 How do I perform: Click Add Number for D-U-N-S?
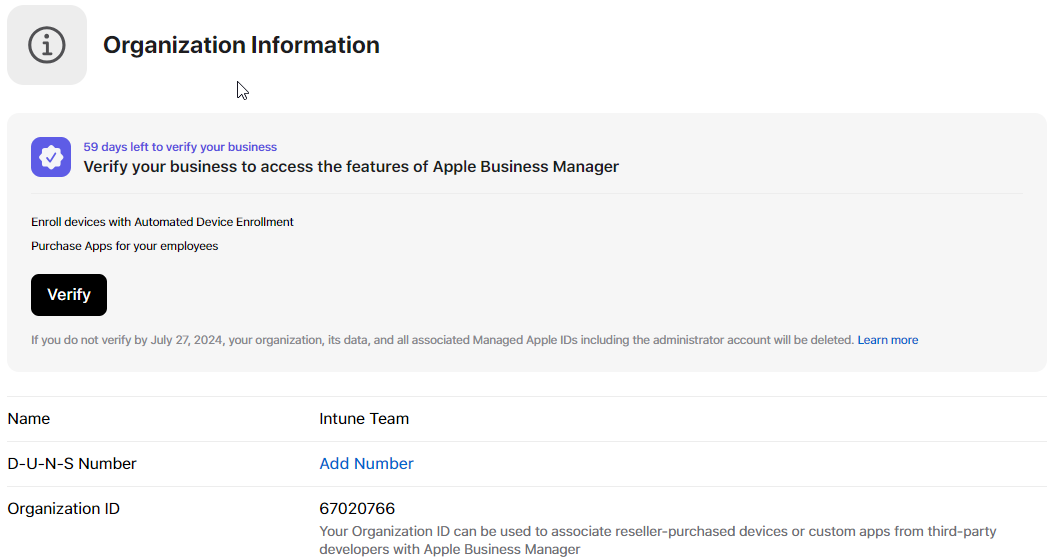pos(366,463)
